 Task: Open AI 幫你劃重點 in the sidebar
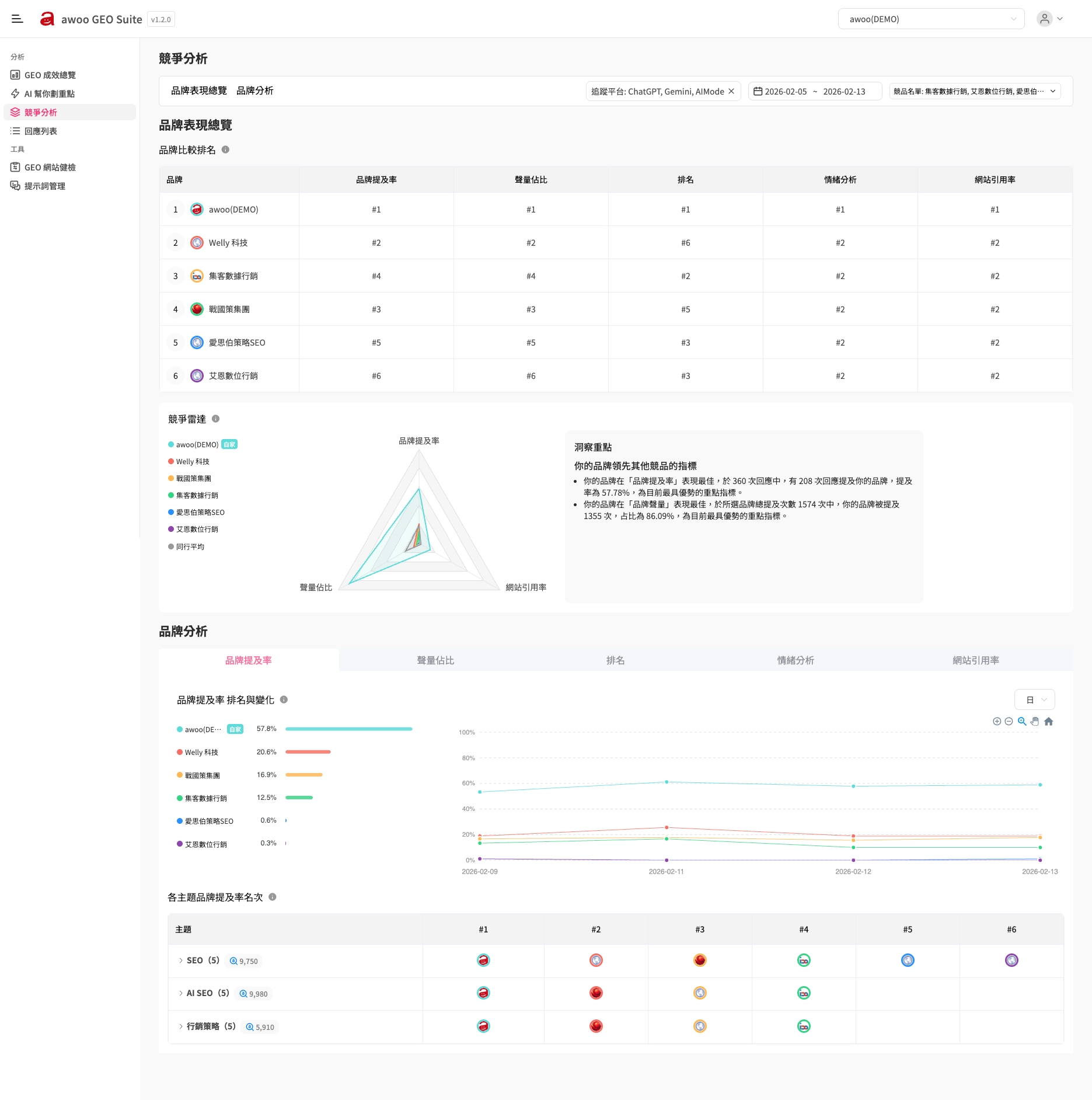click(x=70, y=94)
